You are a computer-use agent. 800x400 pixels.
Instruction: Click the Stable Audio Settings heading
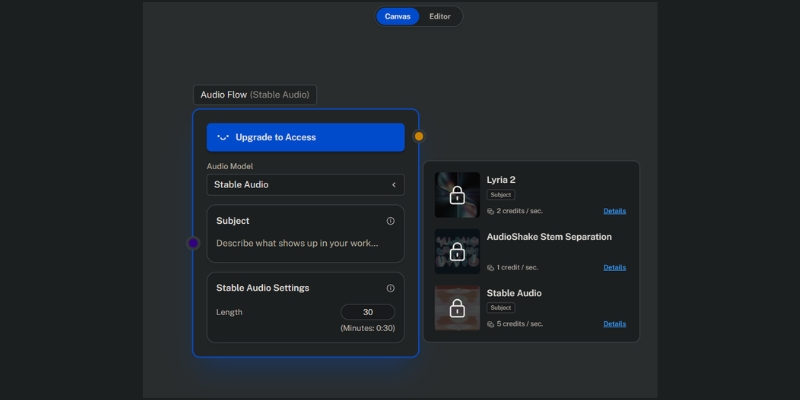point(263,288)
